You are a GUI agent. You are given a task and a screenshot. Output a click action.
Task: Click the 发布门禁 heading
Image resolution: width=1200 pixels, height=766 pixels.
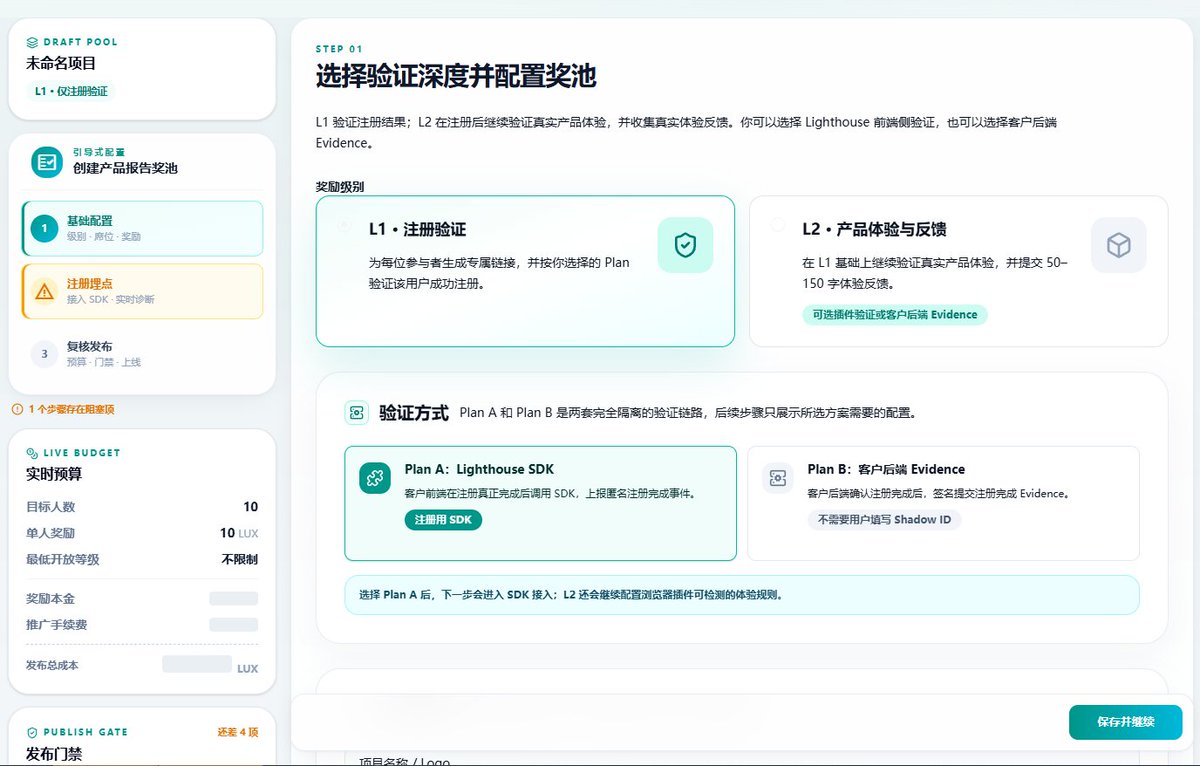coord(54,754)
